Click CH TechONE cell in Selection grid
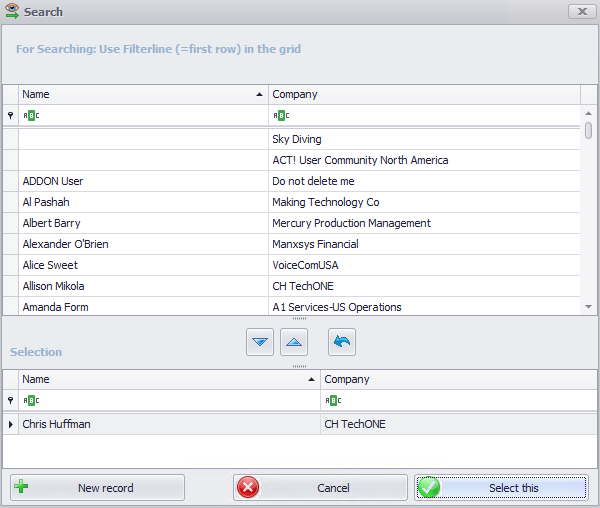Screen dimensions: 600x508 [459, 424]
